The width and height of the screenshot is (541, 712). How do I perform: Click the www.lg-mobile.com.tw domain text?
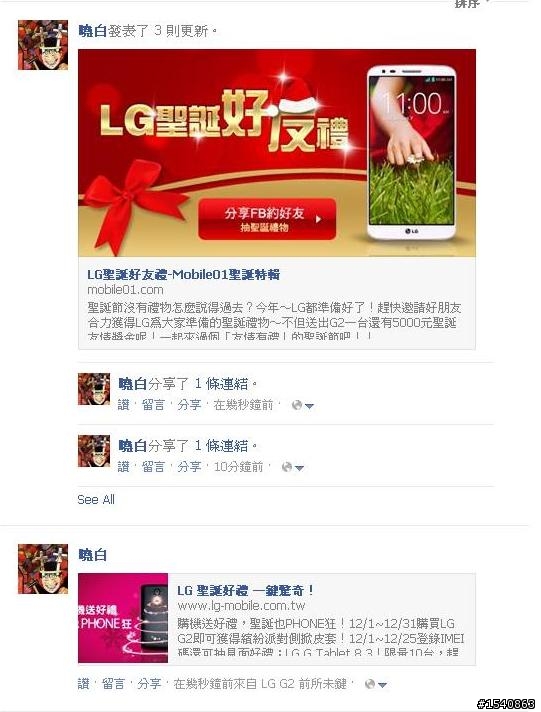pos(241,606)
